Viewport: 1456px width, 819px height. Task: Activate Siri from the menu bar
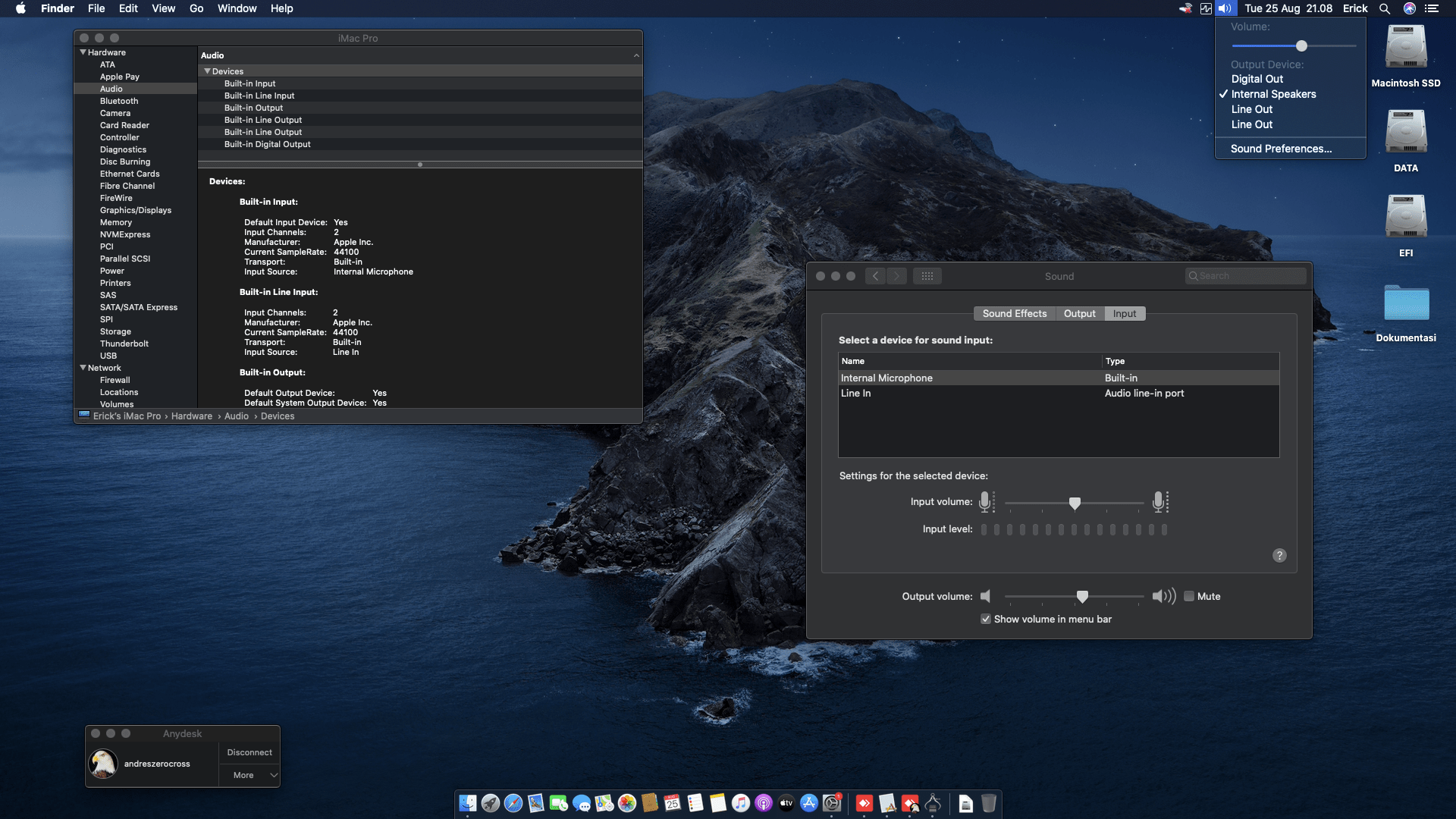coord(1410,8)
